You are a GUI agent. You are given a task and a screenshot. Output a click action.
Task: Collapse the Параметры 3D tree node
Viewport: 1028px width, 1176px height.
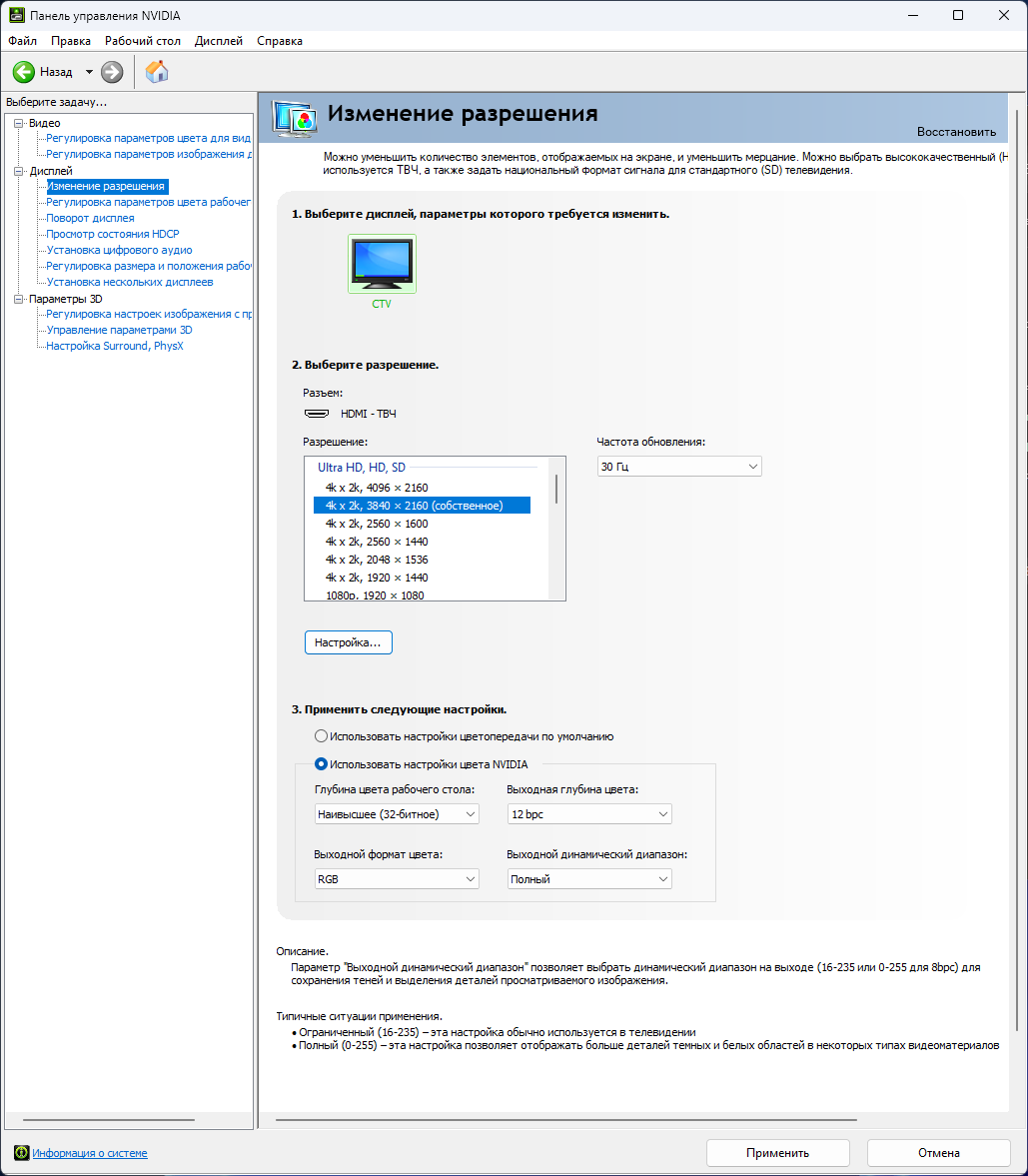point(19,299)
